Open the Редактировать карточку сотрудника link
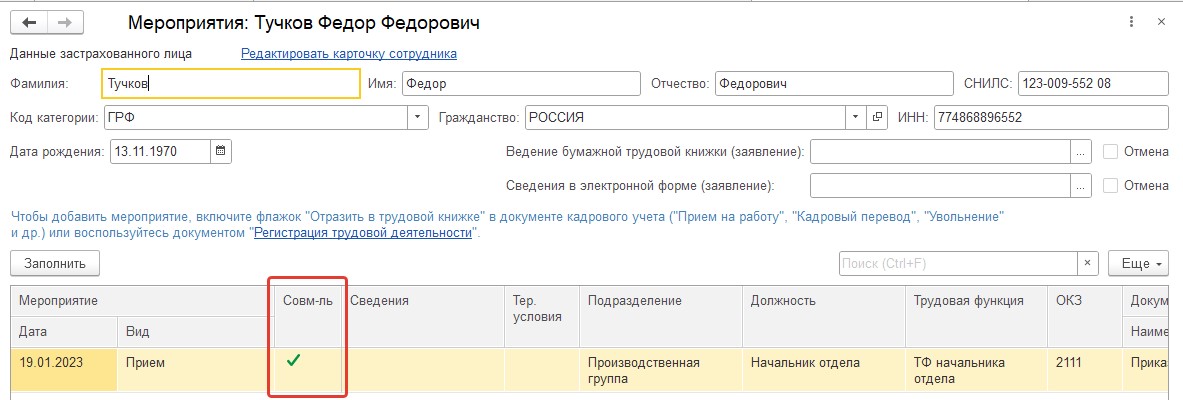This screenshot has width=1183, height=400. [349, 54]
